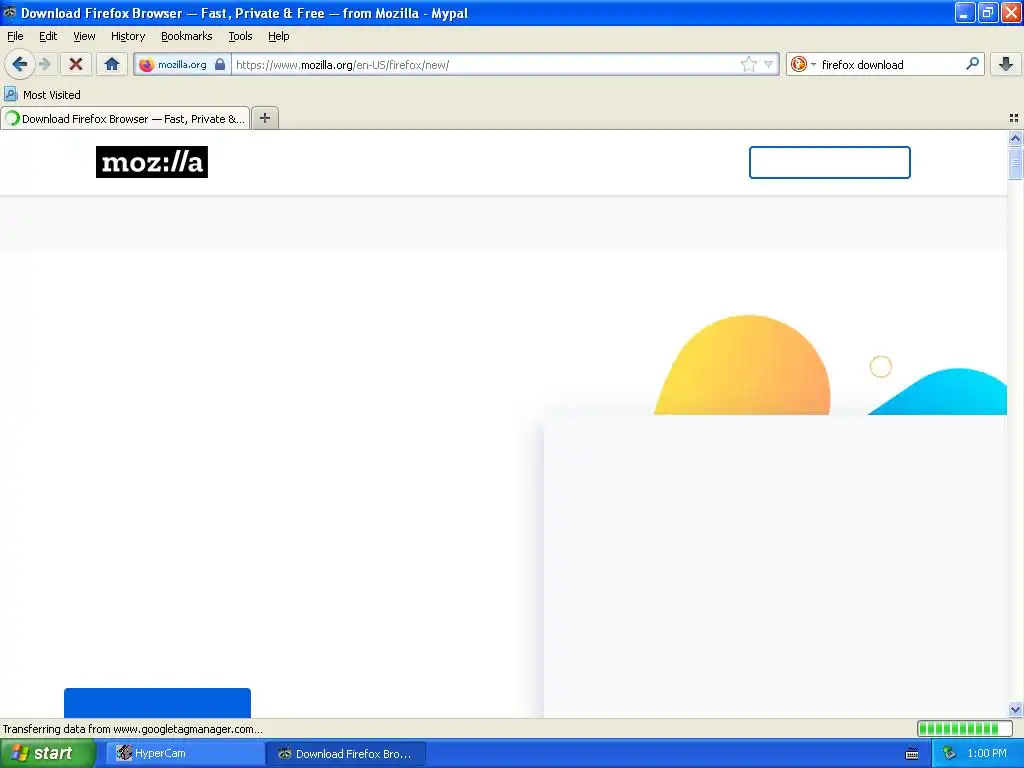Click the 1:00 PM clock
Image resolution: width=1024 pixels, height=768 pixels.
(987, 754)
